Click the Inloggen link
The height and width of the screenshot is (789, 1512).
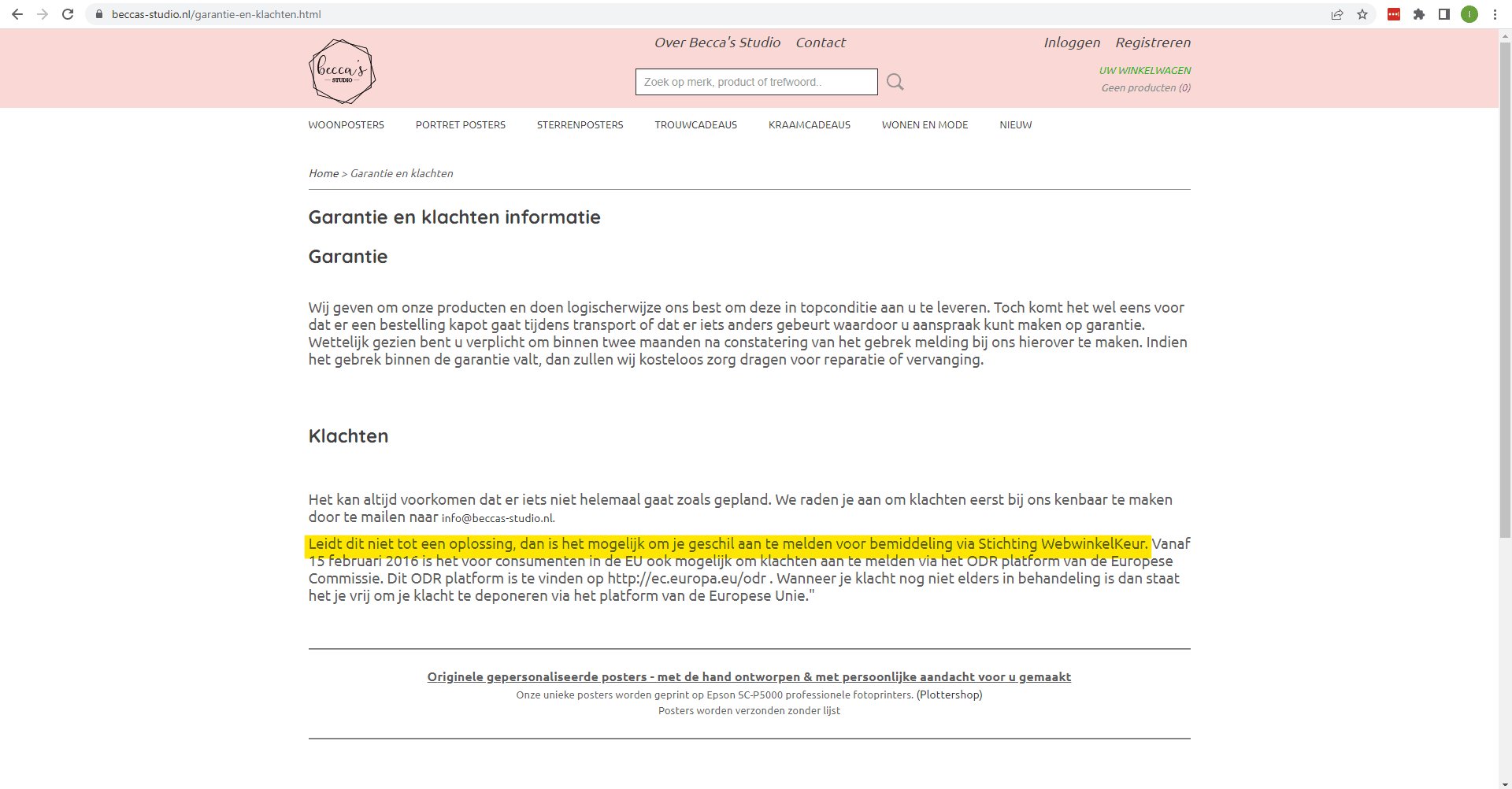1071,43
